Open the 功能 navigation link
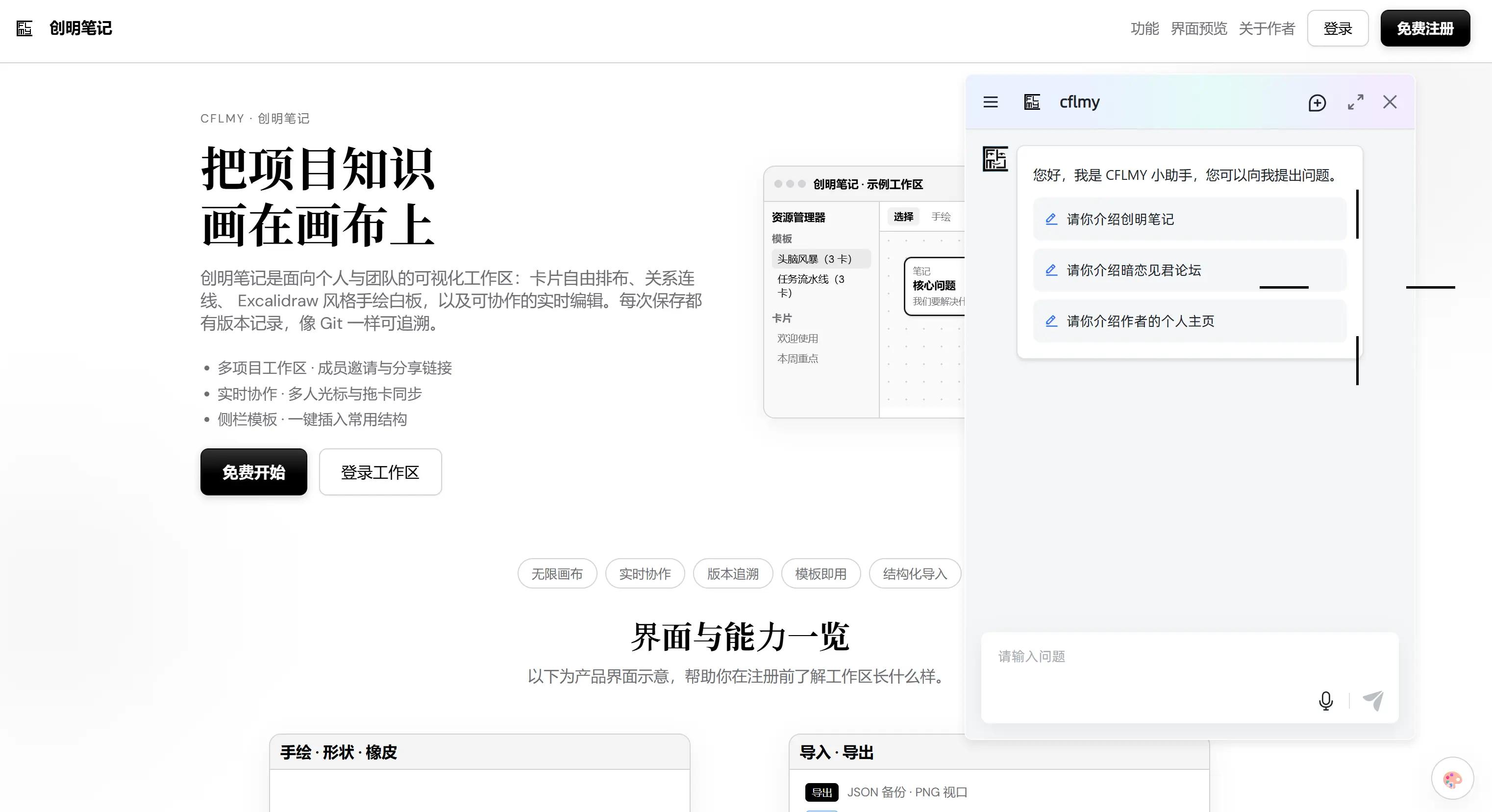1492x812 pixels. pos(1144,28)
